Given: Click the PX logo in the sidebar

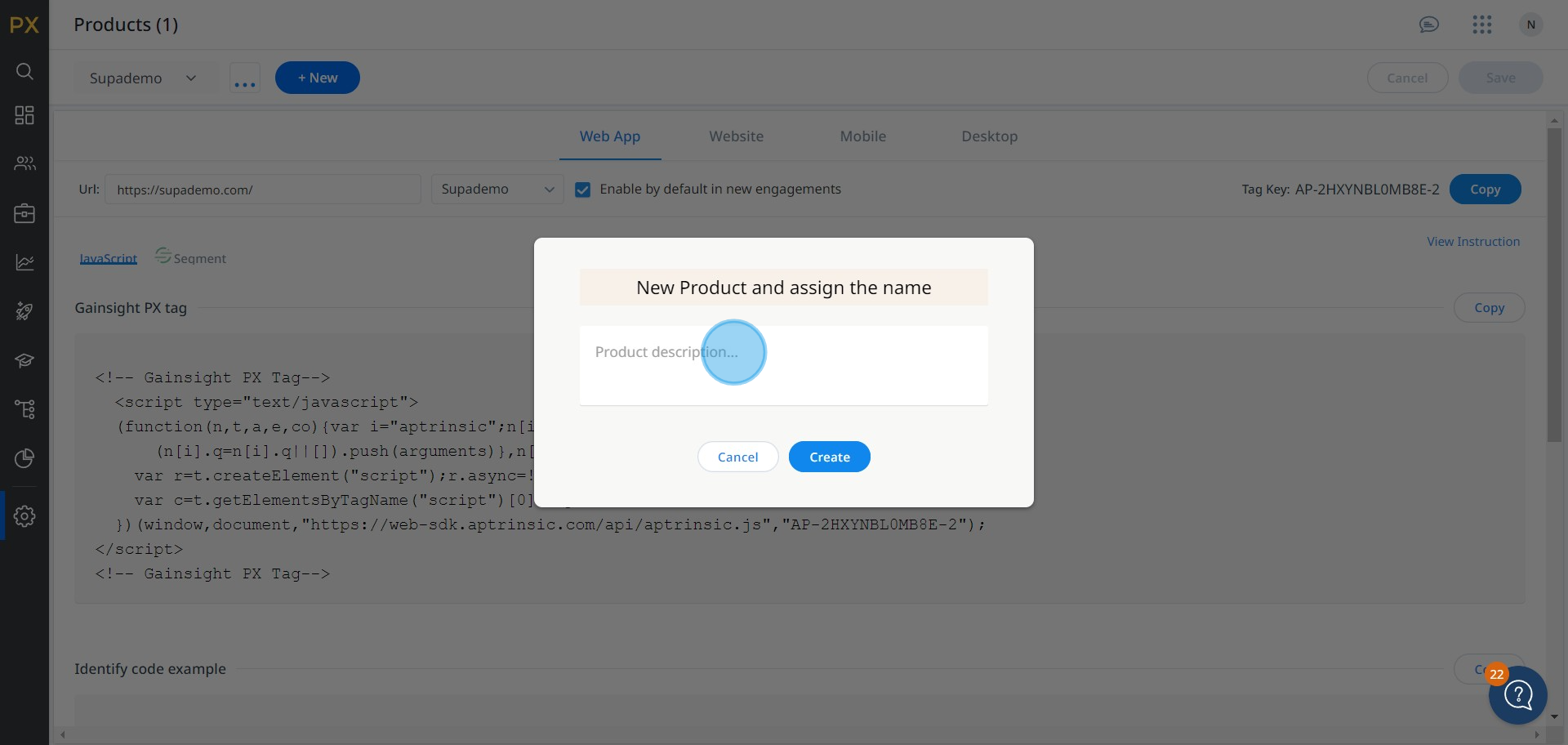Looking at the screenshot, I should coord(24,25).
